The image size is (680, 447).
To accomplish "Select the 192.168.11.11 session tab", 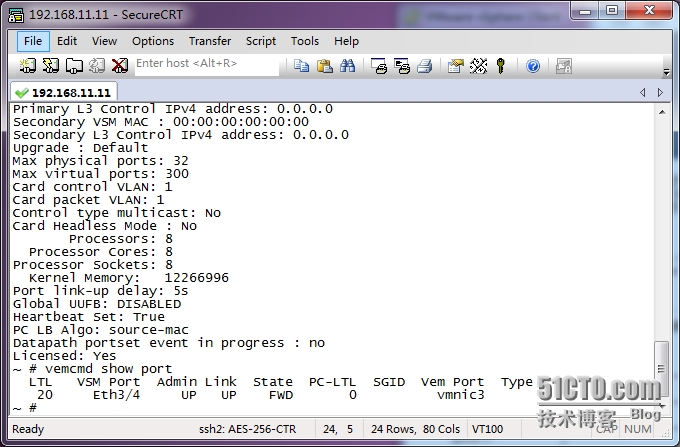I will 64,92.
